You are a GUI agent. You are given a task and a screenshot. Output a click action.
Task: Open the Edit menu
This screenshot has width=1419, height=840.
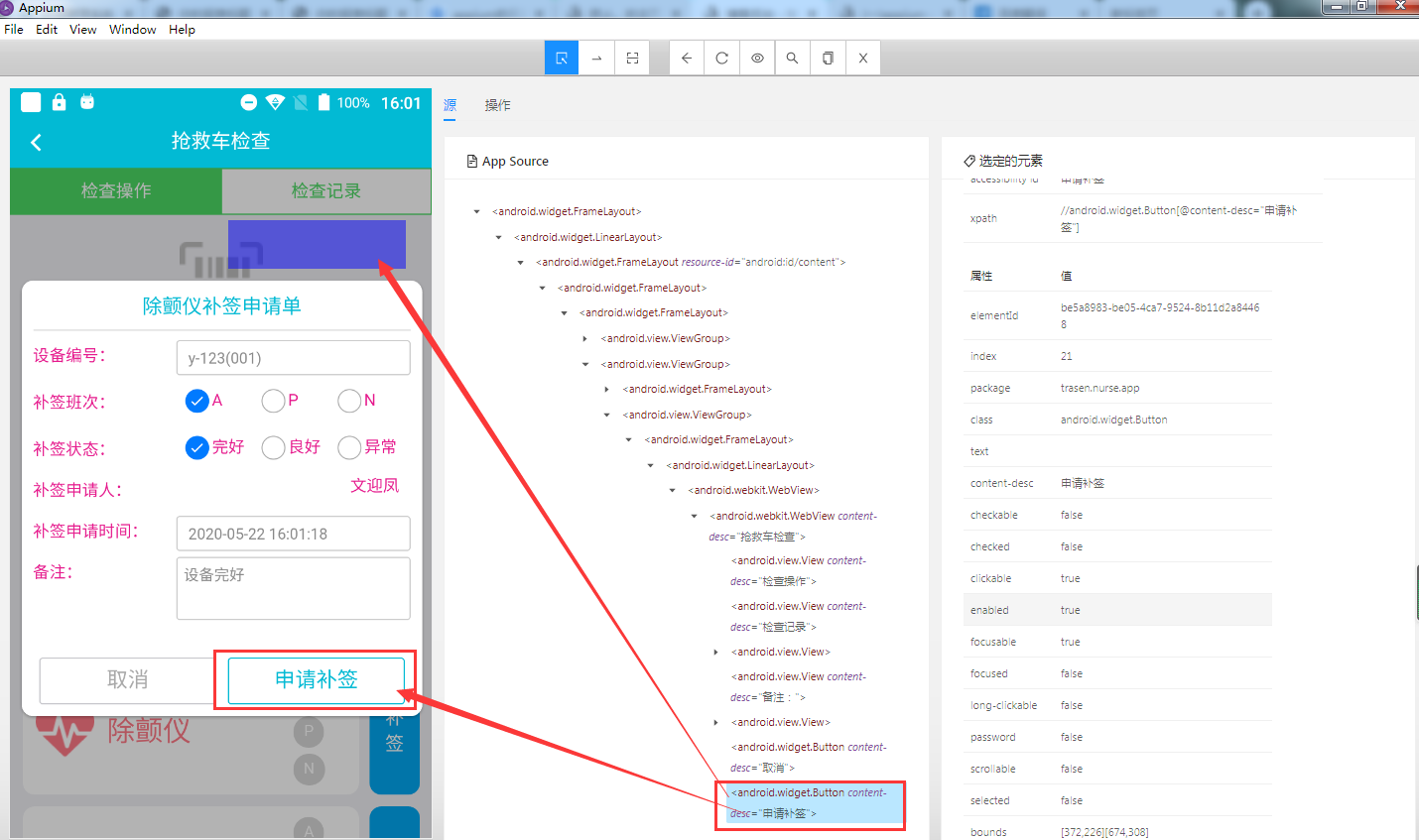point(47,30)
